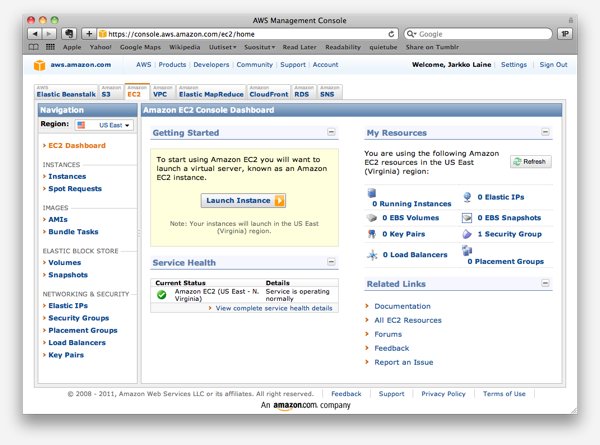The image size is (600, 445).
Task: Click the Elastic IPs icon
Action: coord(467,198)
